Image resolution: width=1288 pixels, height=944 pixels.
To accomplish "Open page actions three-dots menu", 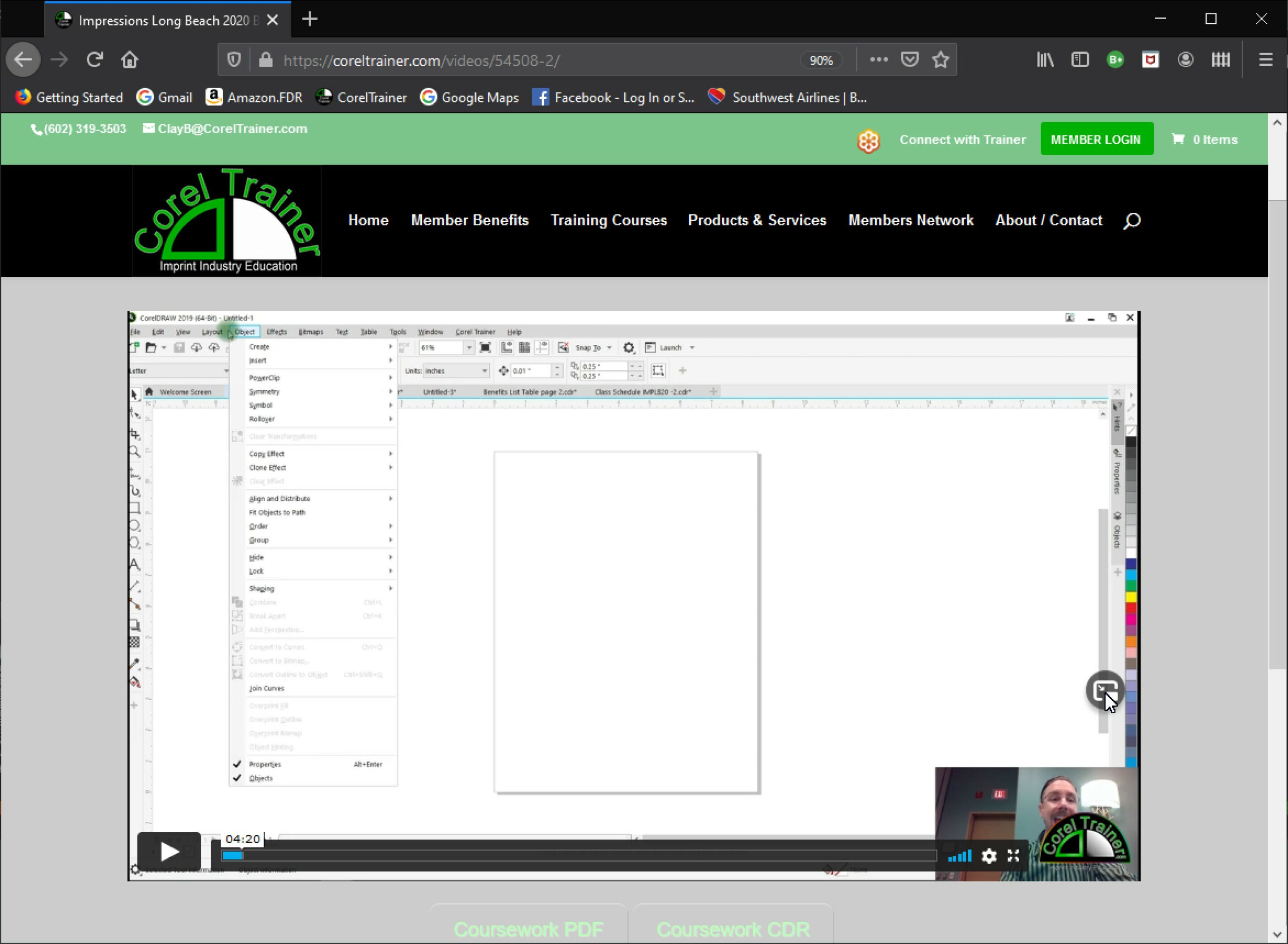I will pos(879,59).
